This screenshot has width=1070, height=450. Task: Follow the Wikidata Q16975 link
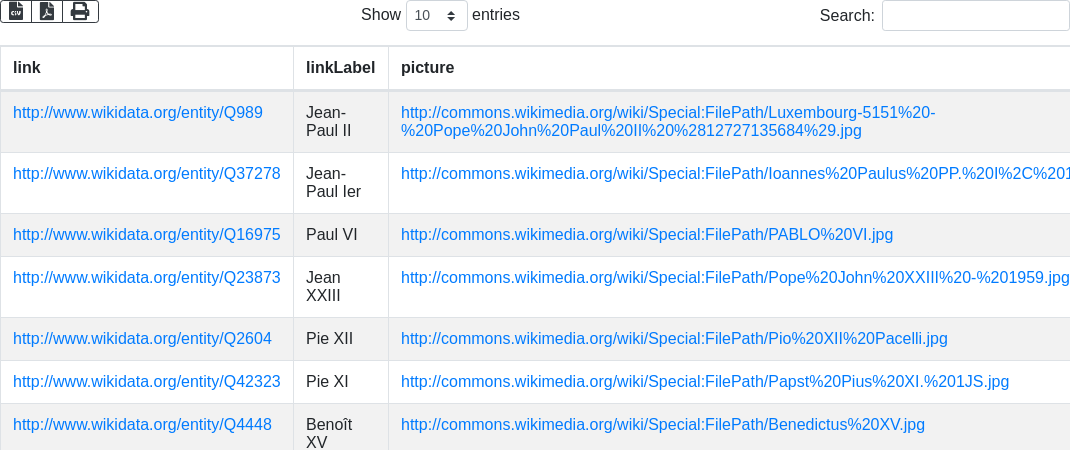147,234
